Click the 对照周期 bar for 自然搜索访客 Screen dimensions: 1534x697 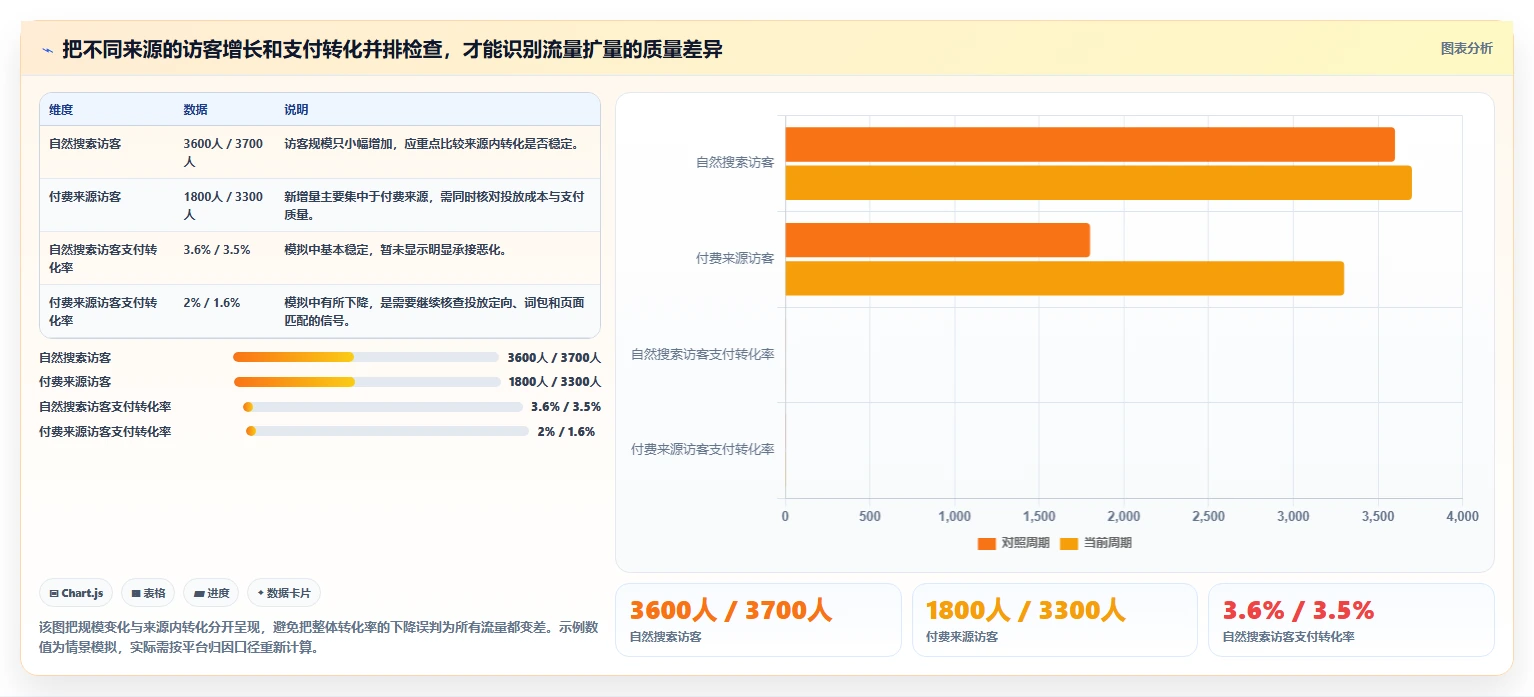tap(1090, 145)
